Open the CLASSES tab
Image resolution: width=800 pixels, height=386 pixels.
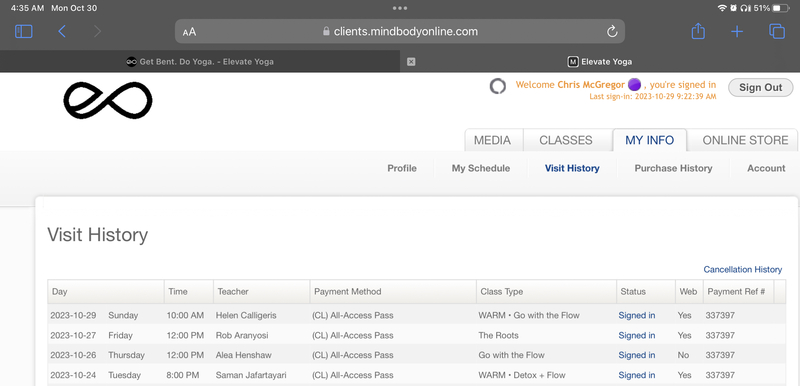tap(566, 140)
